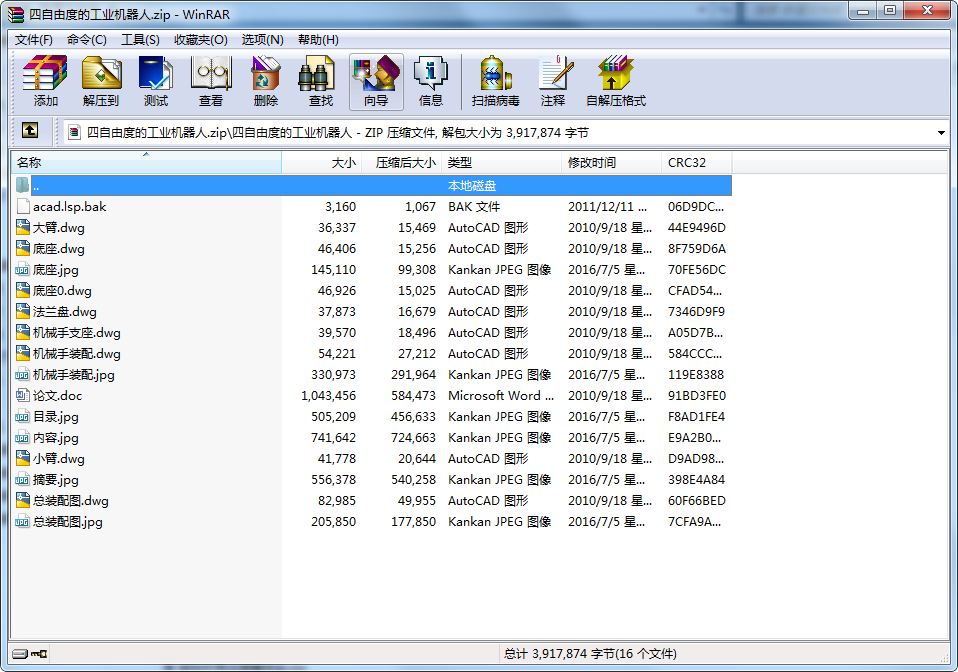Select the 机械手装配.dwg file name

(76, 354)
